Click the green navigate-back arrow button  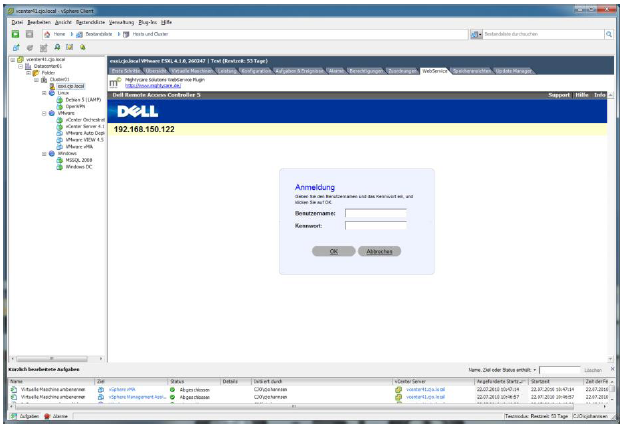tap(15, 34)
